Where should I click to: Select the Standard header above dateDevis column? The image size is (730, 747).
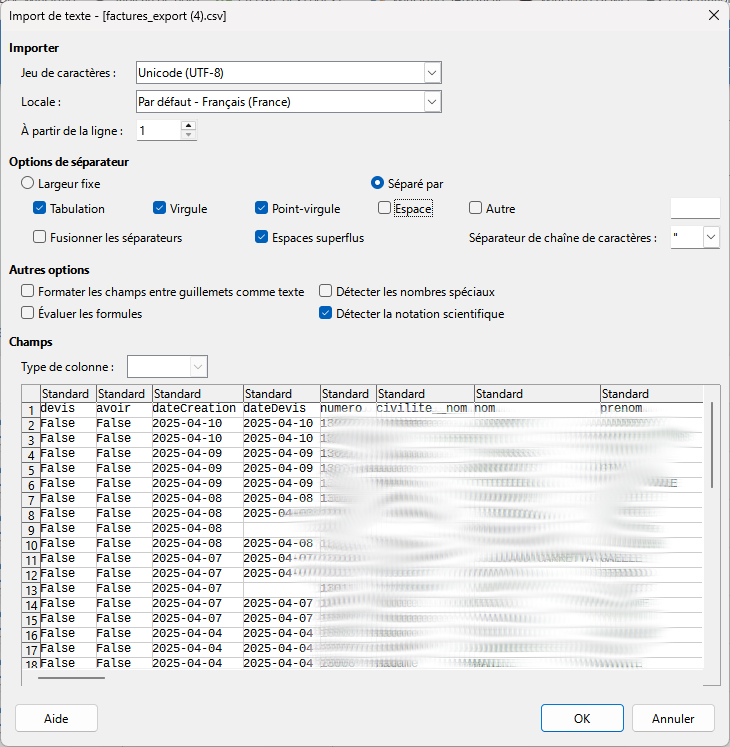(282, 394)
